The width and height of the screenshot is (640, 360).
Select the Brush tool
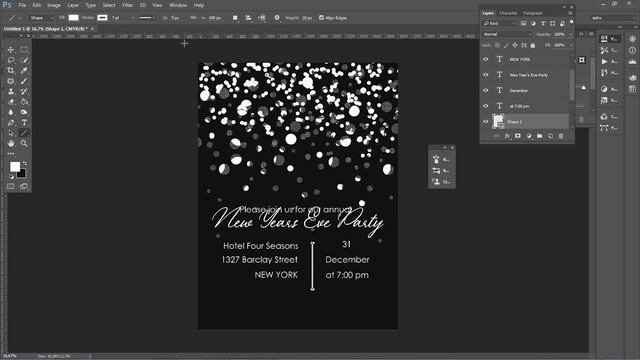point(24,81)
